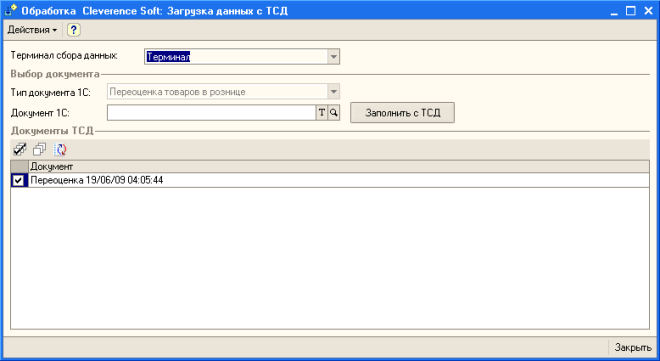Screen dimensions: 660x361
Task: Expand the Терминал сбора данных dropdown arrow
Action: 333,56
